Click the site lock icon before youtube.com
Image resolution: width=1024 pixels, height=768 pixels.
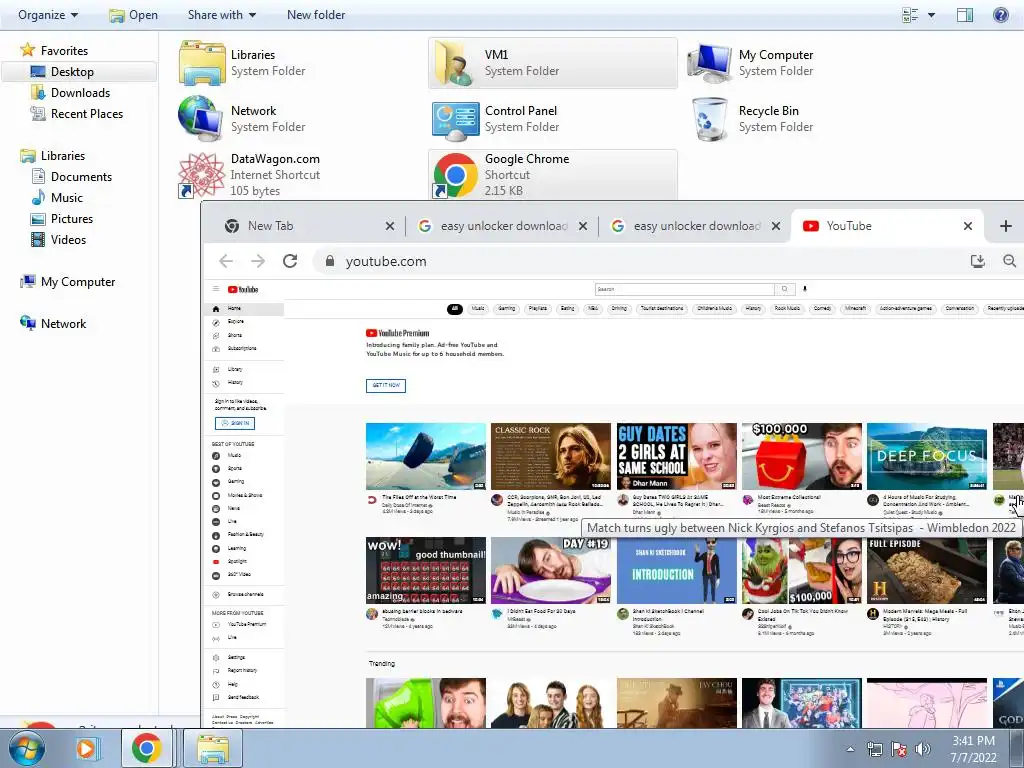click(x=330, y=261)
